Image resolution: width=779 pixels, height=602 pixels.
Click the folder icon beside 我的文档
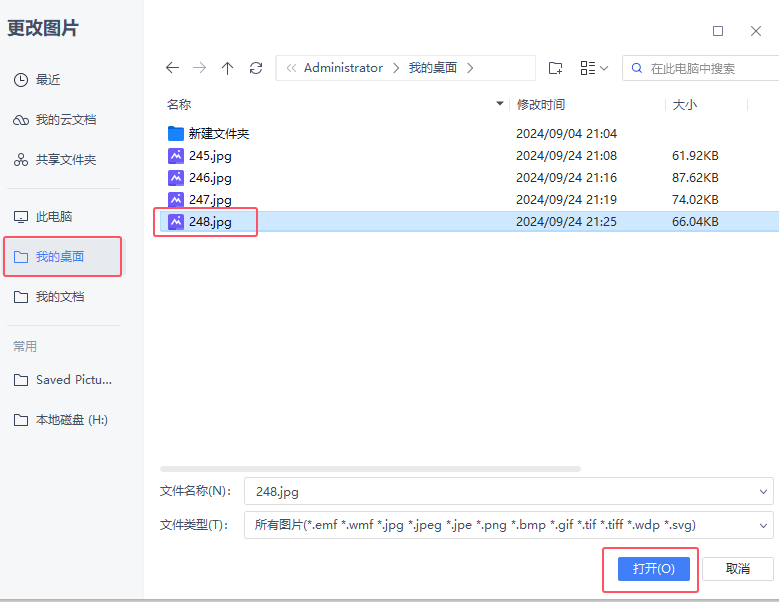21,297
